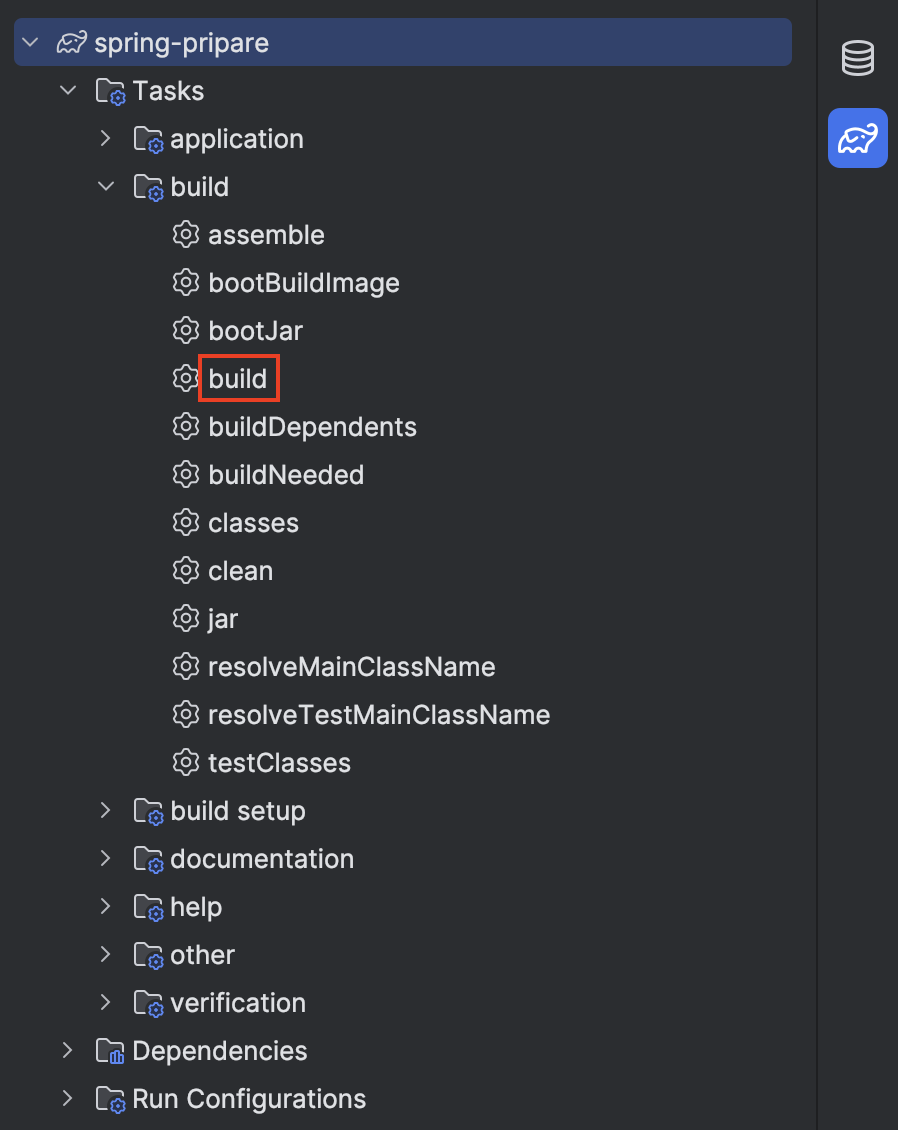The width and height of the screenshot is (898, 1130).
Task: Click the Run Configurations folder icon
Action: point(109,1100)
